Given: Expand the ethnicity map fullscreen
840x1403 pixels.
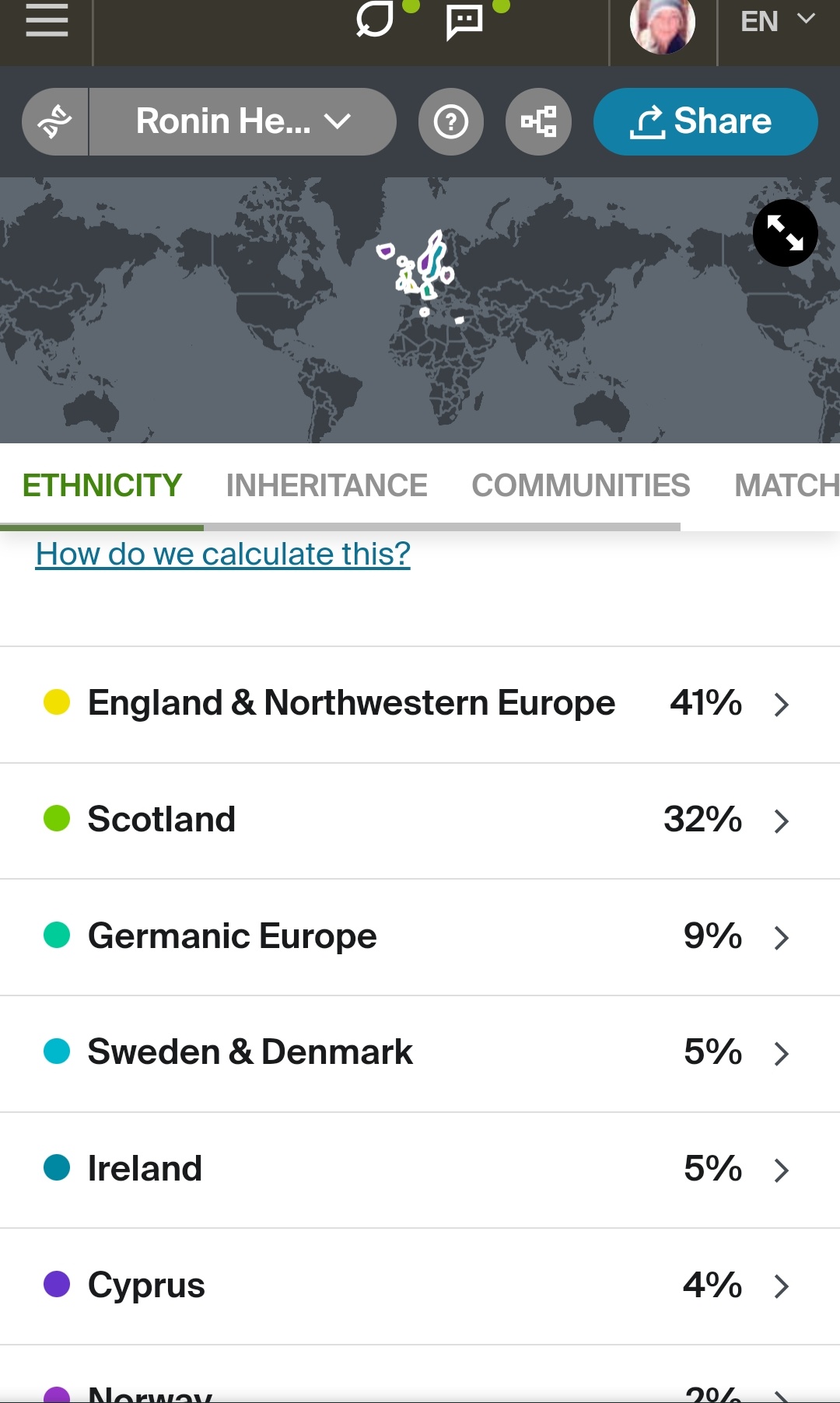Looking at the screenshot, I should tap(785, 233).
